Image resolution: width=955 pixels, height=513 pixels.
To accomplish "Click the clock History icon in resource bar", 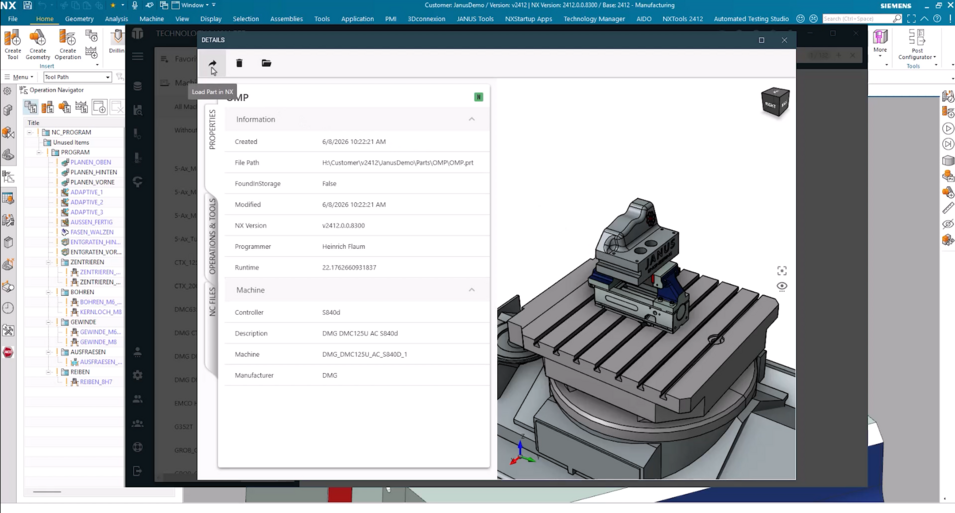I will pyautogui.click(x=9, y=308).
